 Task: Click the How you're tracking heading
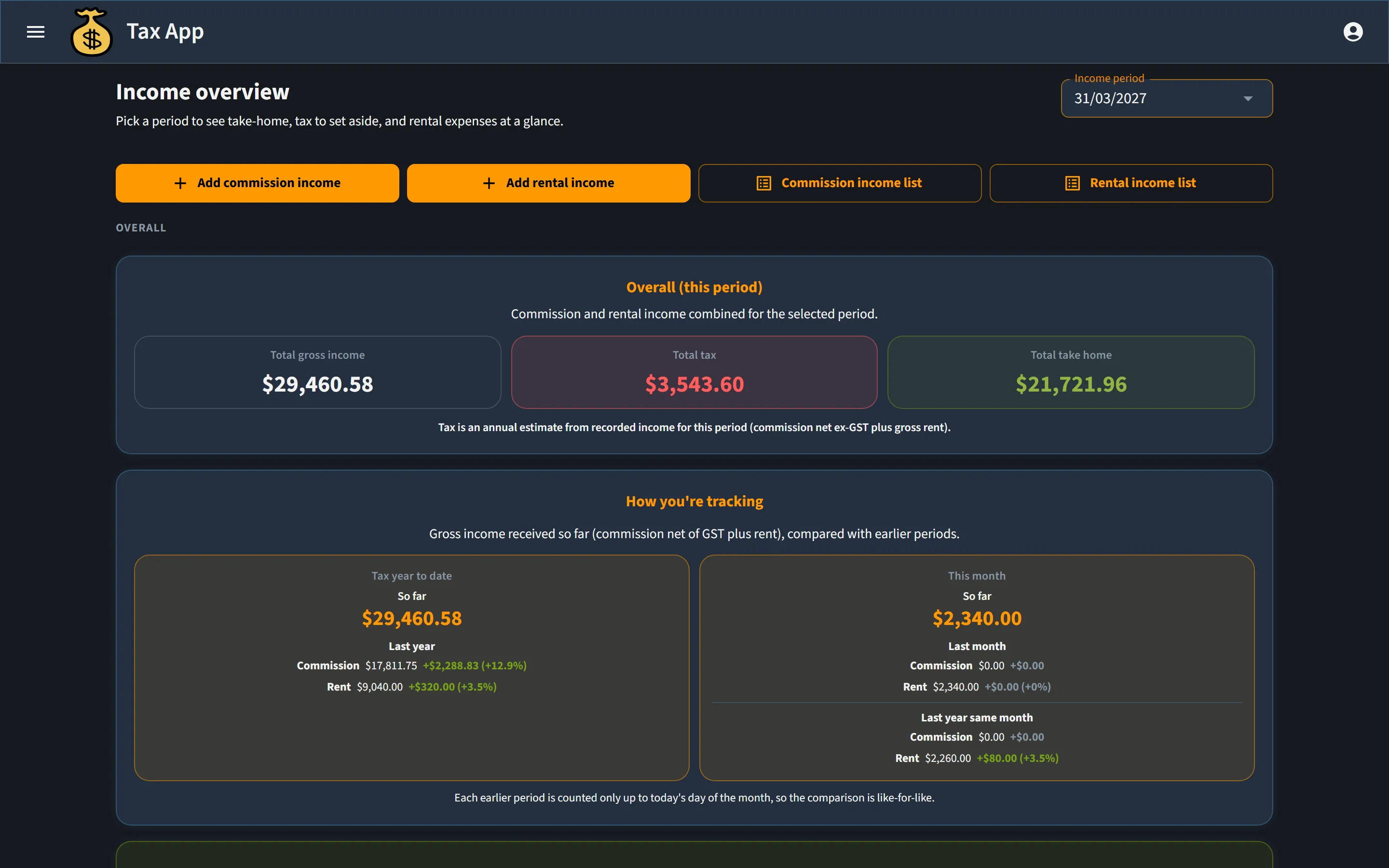pyautogui.click(x=694, y=501)
